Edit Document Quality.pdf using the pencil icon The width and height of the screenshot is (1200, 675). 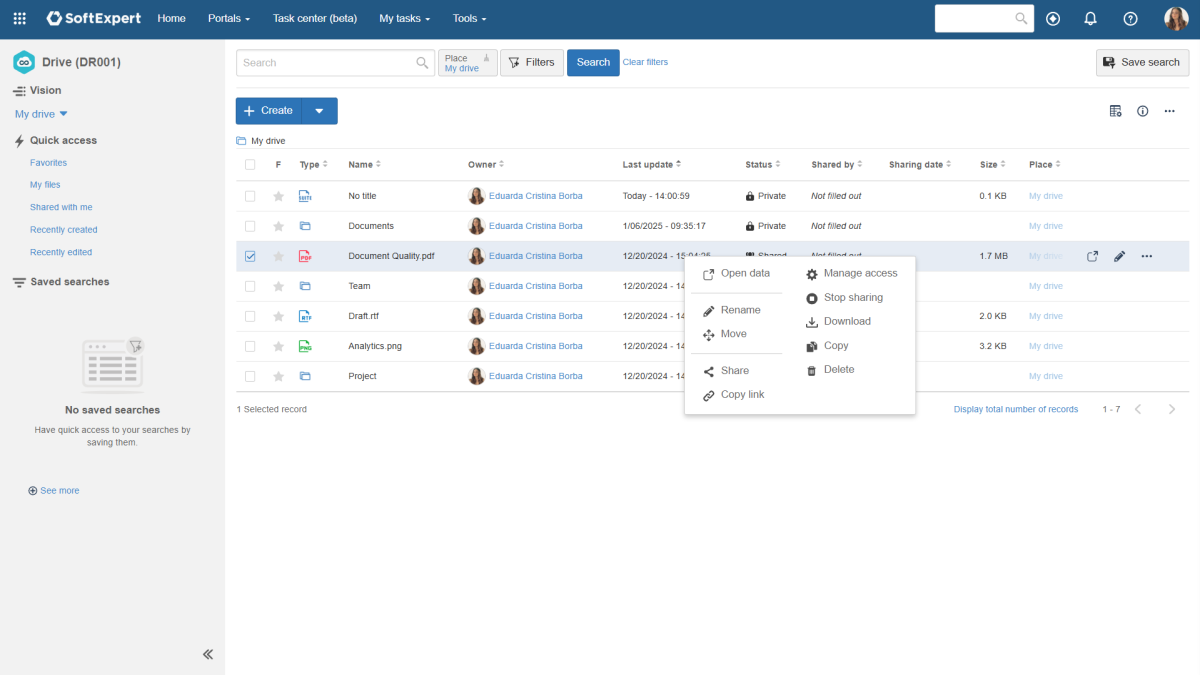(1119, 256)
